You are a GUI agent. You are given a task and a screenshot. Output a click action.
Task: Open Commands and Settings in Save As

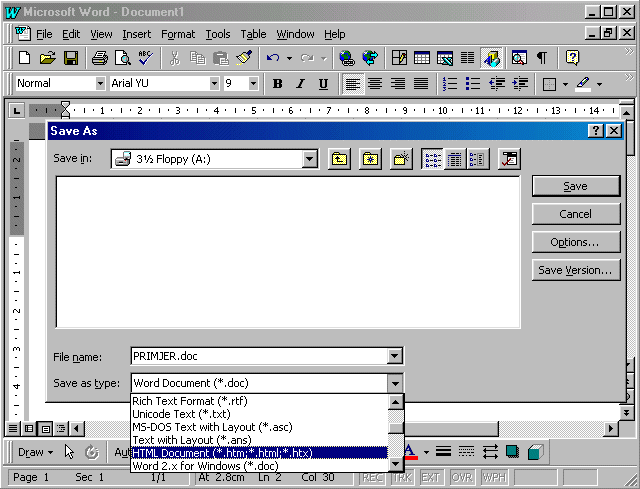(x=509, y=159)
